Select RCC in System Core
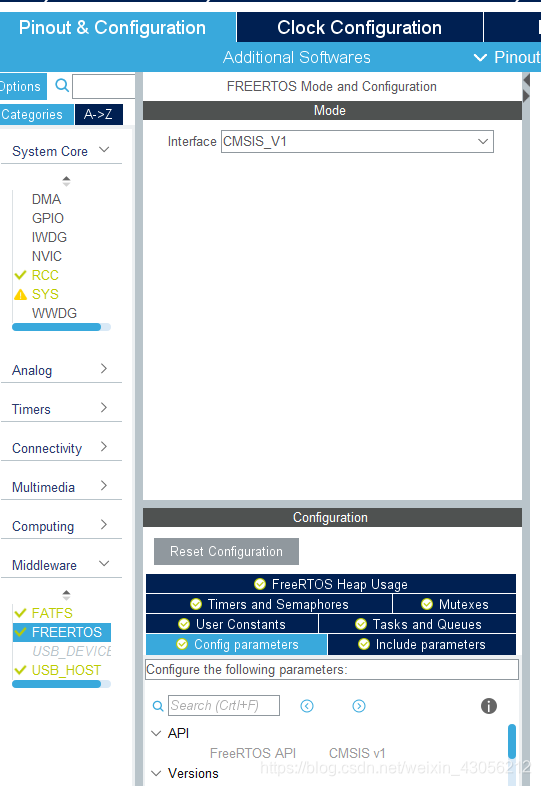541x786 pixels. pyautogui.click(x=45, y=275)
